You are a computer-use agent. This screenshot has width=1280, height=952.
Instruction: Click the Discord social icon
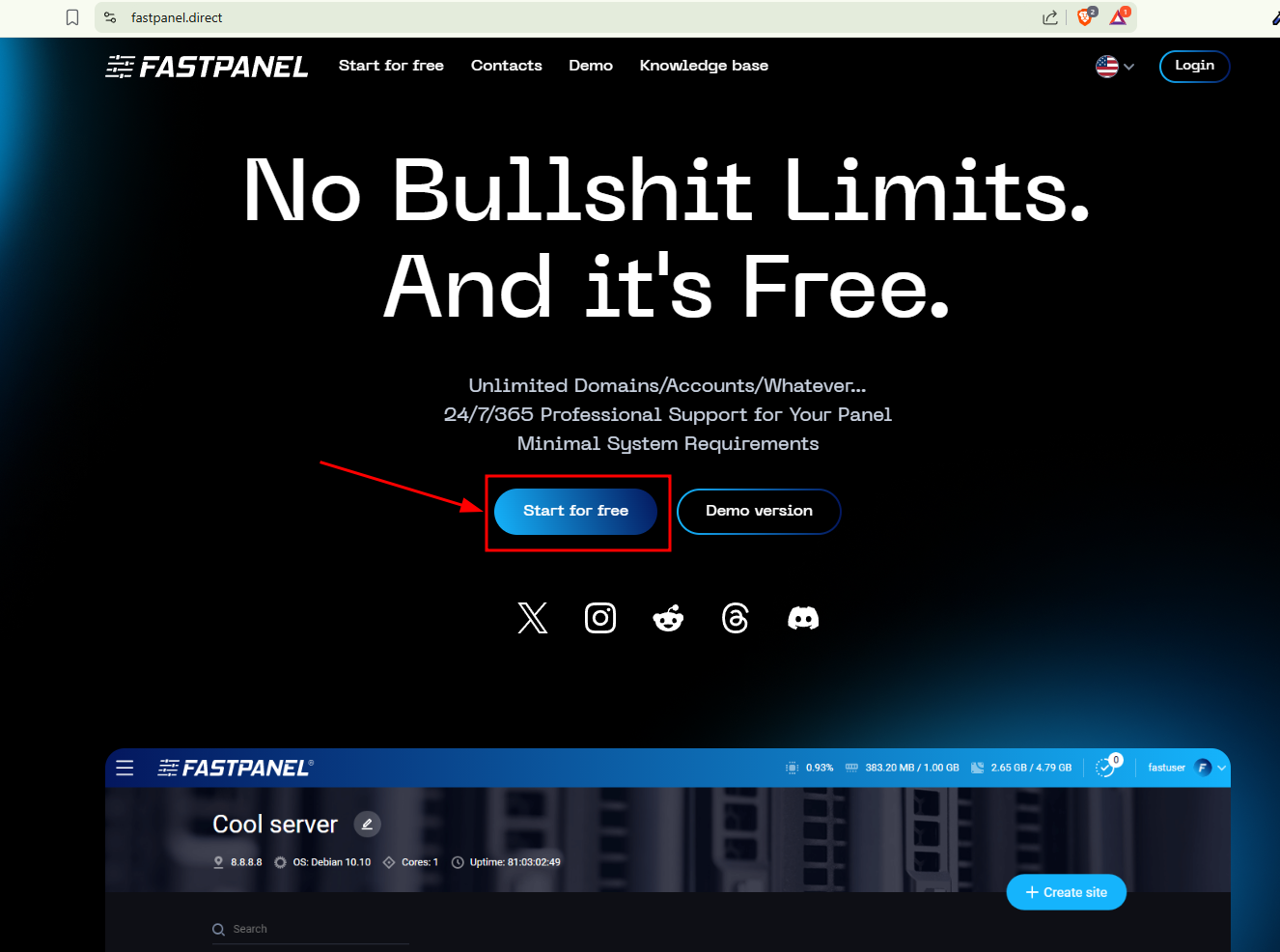click(803, 618)
